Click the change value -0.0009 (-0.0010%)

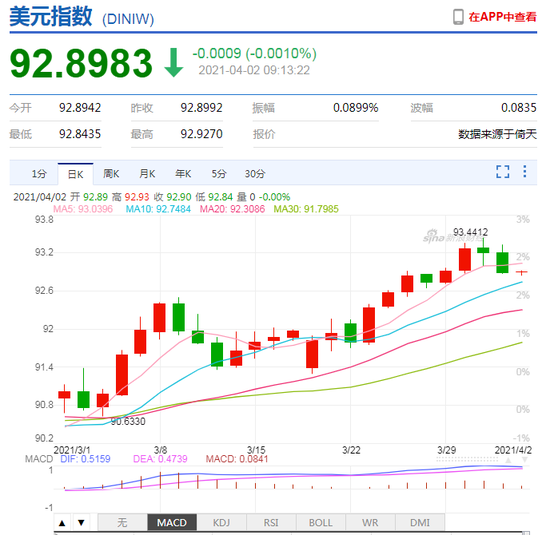(x=254, y=54)
